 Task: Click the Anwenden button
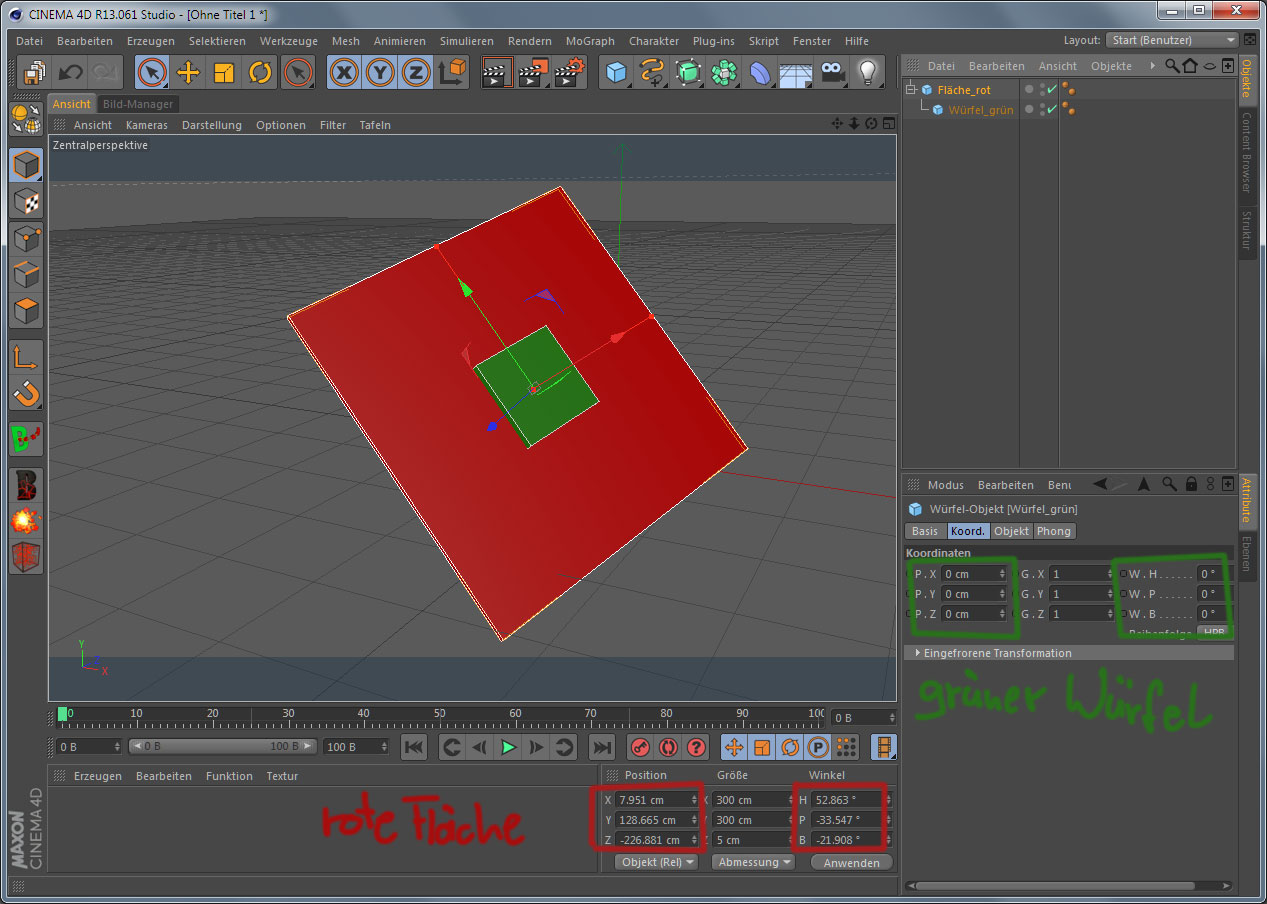(x=851, y=862)
